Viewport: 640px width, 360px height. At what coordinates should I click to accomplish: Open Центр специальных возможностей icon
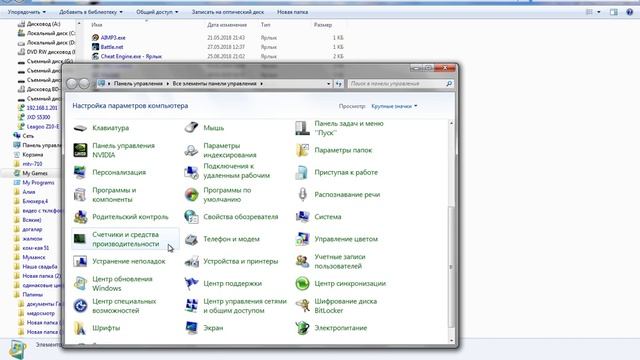tap(80, 306)
